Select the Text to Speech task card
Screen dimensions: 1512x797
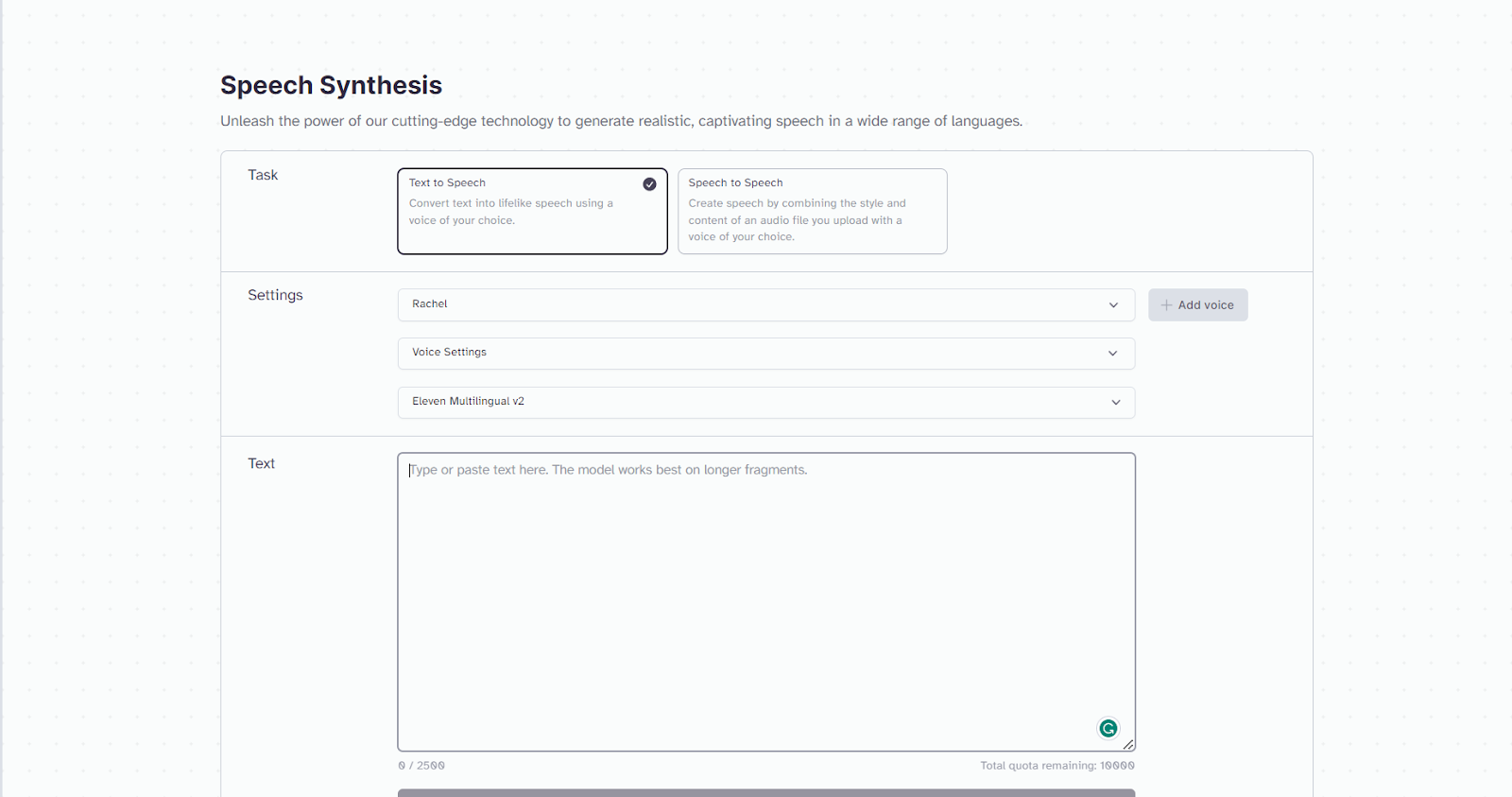tap(532, 211)
